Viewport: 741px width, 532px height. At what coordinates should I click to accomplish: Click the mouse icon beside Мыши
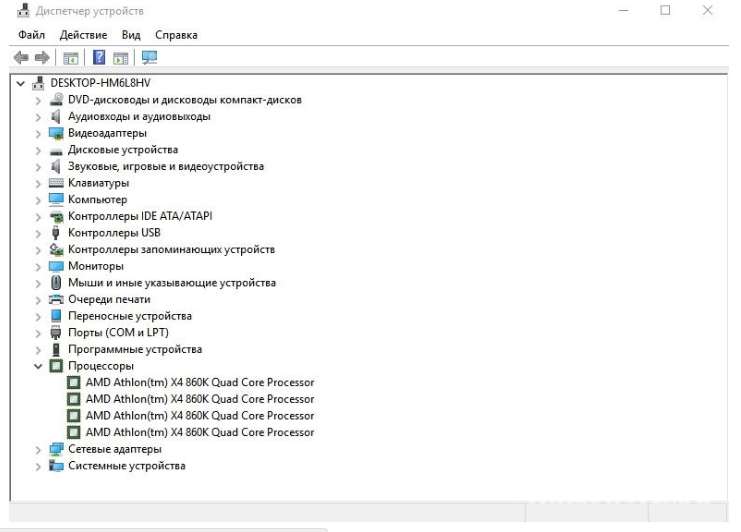56,283
